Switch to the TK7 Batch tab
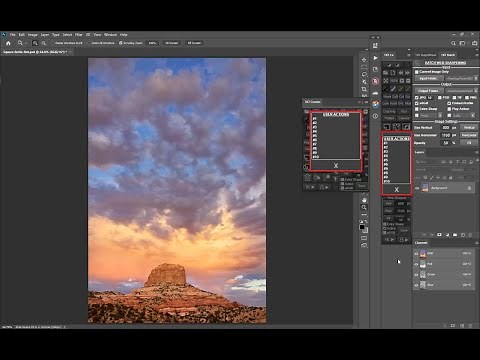Image resolution: width=480 pixels, height=360 pixels. (448, 55)
